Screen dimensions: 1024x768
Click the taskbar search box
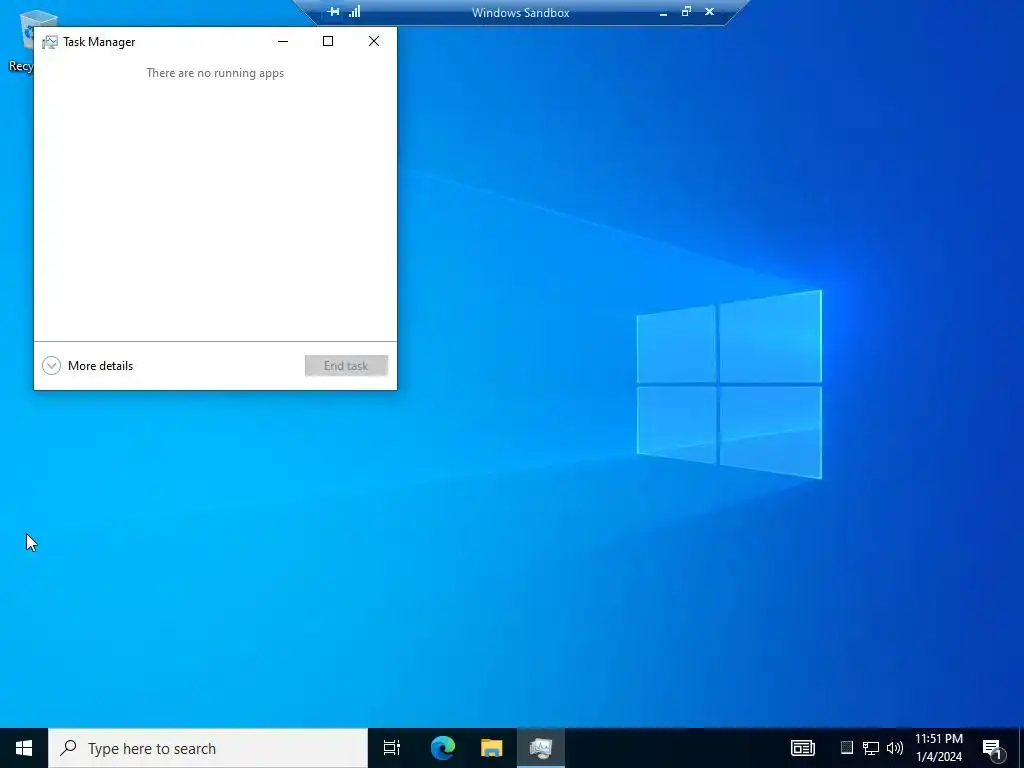pos(208,748)
